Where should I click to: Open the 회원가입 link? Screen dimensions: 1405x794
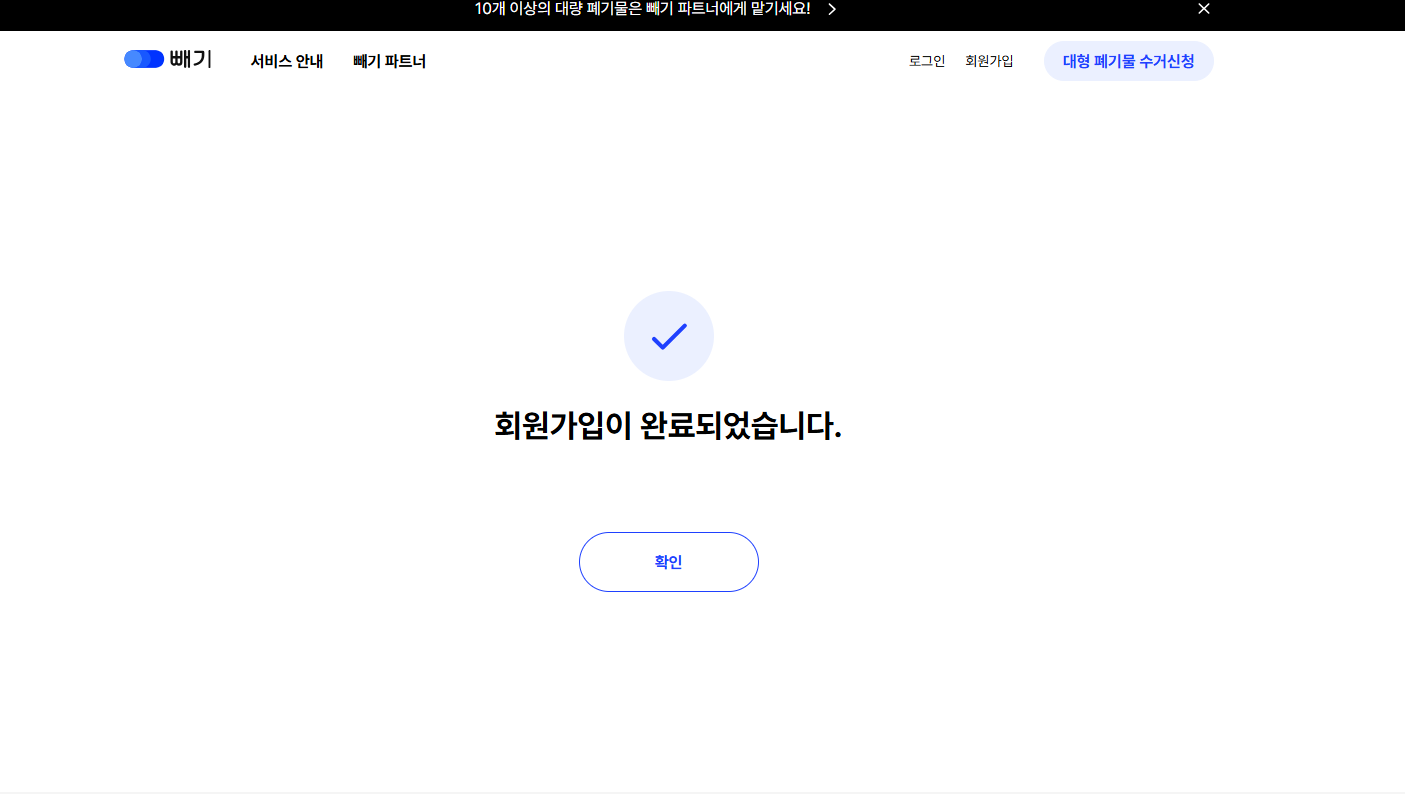(988, 60)
